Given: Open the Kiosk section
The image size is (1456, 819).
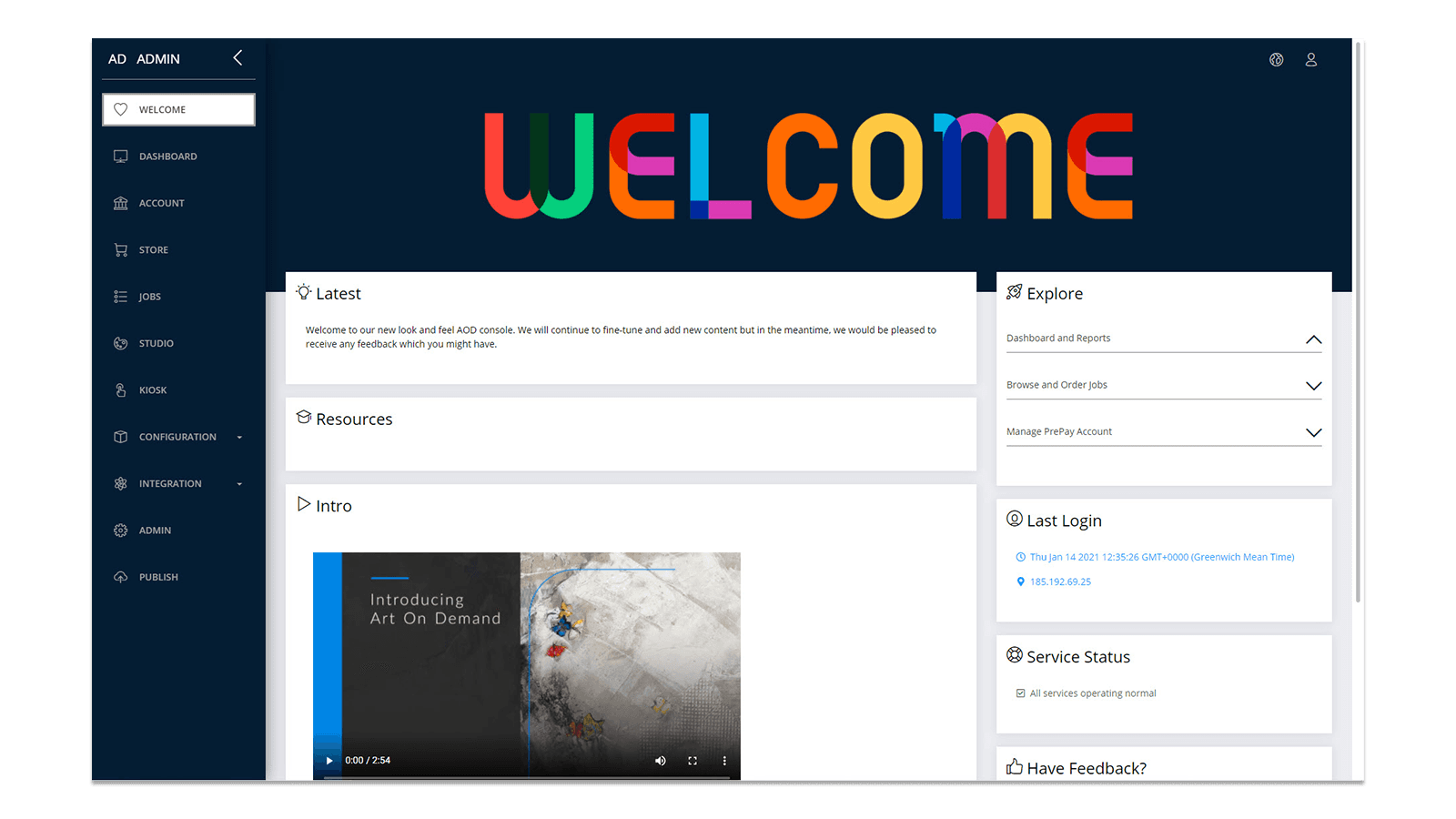Looking at the screenshot, I should point(152,389).
